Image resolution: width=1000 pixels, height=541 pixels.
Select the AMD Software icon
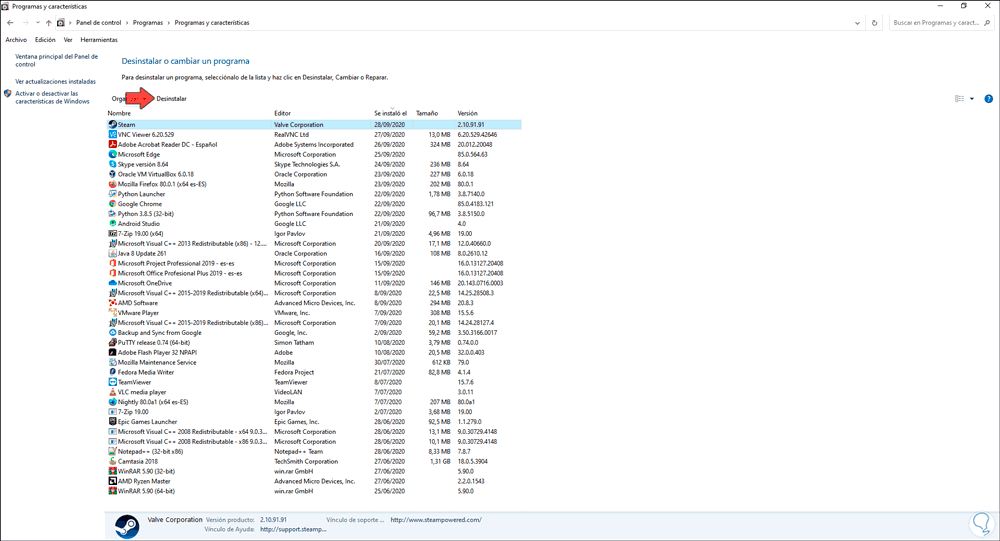pos(112,302)
